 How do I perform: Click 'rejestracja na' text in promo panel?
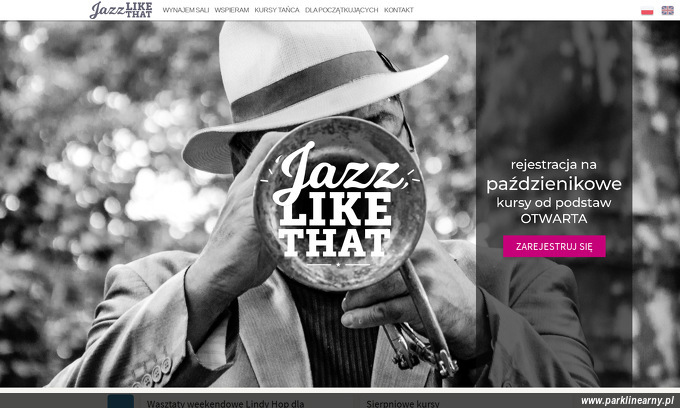(554, 165)
